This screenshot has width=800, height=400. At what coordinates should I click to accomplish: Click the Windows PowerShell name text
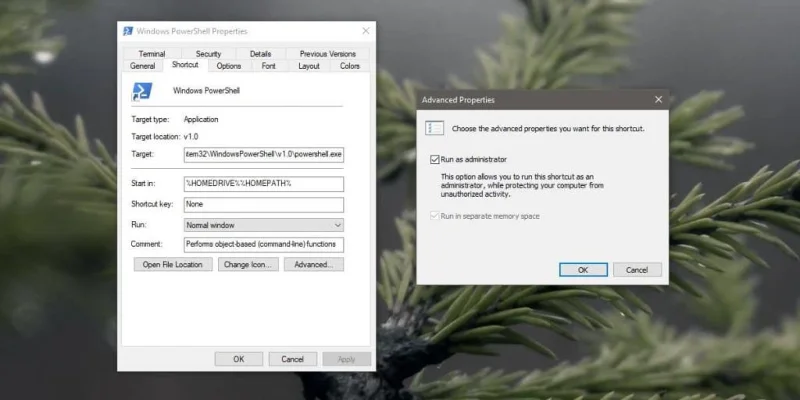tap(206, 91)
